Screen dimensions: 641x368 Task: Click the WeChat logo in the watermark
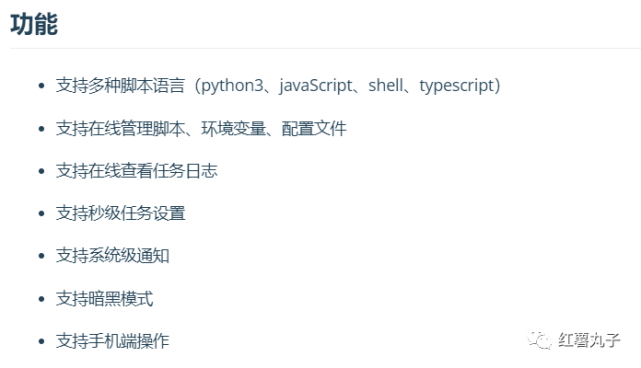(x=539, y=340)
